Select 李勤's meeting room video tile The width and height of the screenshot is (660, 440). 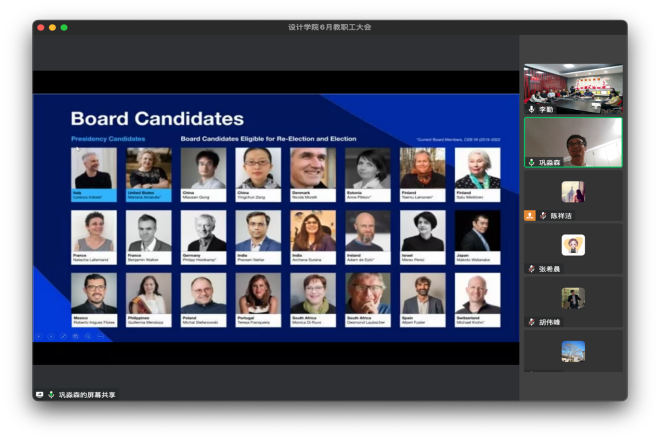click(573, 86)
